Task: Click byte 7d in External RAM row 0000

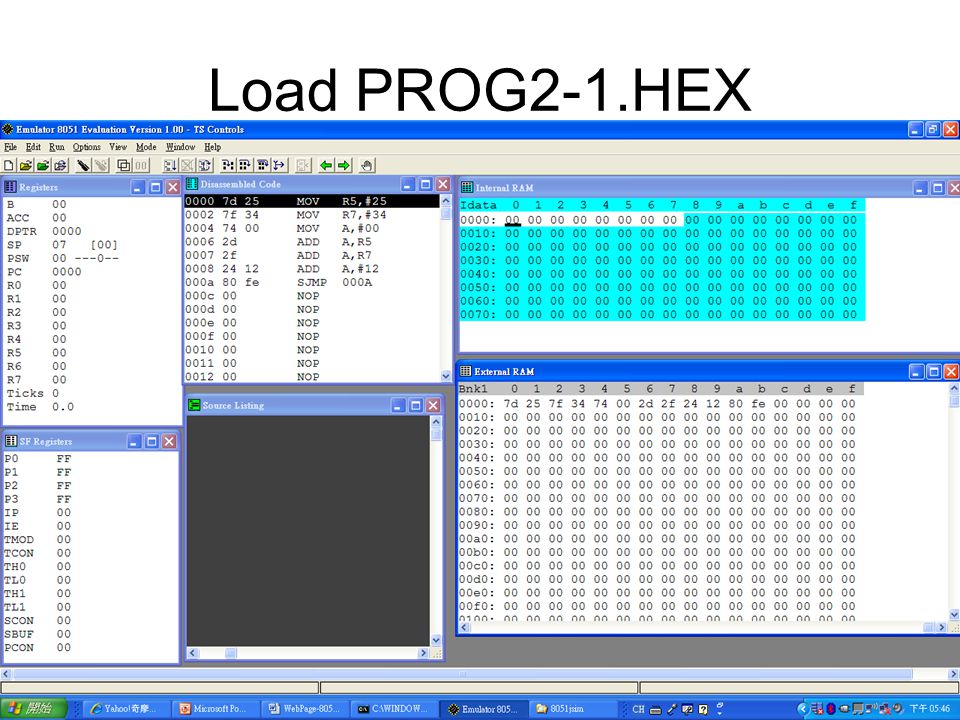Action: click(x=511, y=403)
